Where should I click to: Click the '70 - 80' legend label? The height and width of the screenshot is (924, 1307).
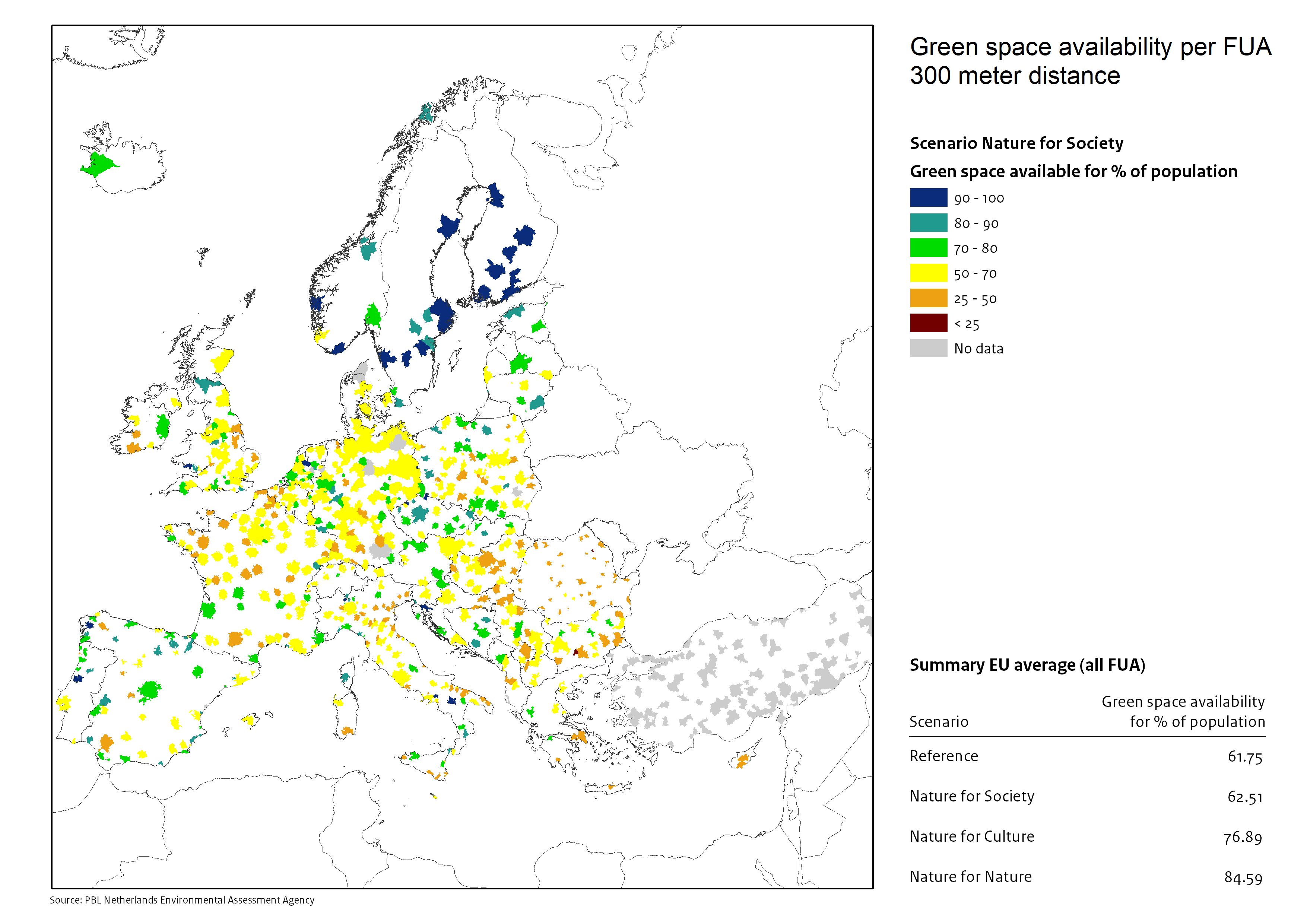click(x=976, y=248)
